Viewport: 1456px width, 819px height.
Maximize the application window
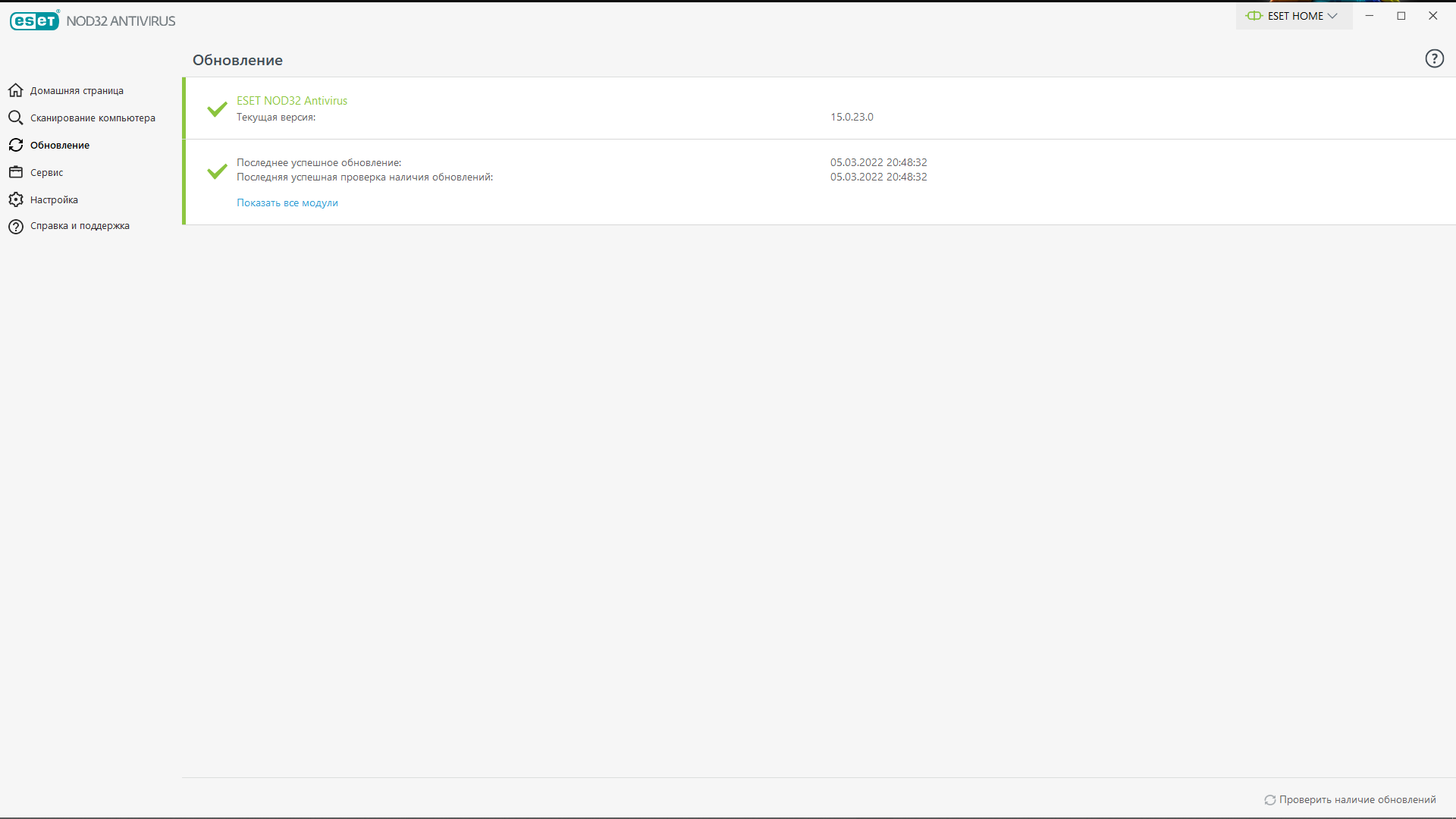click(1401, 16)
